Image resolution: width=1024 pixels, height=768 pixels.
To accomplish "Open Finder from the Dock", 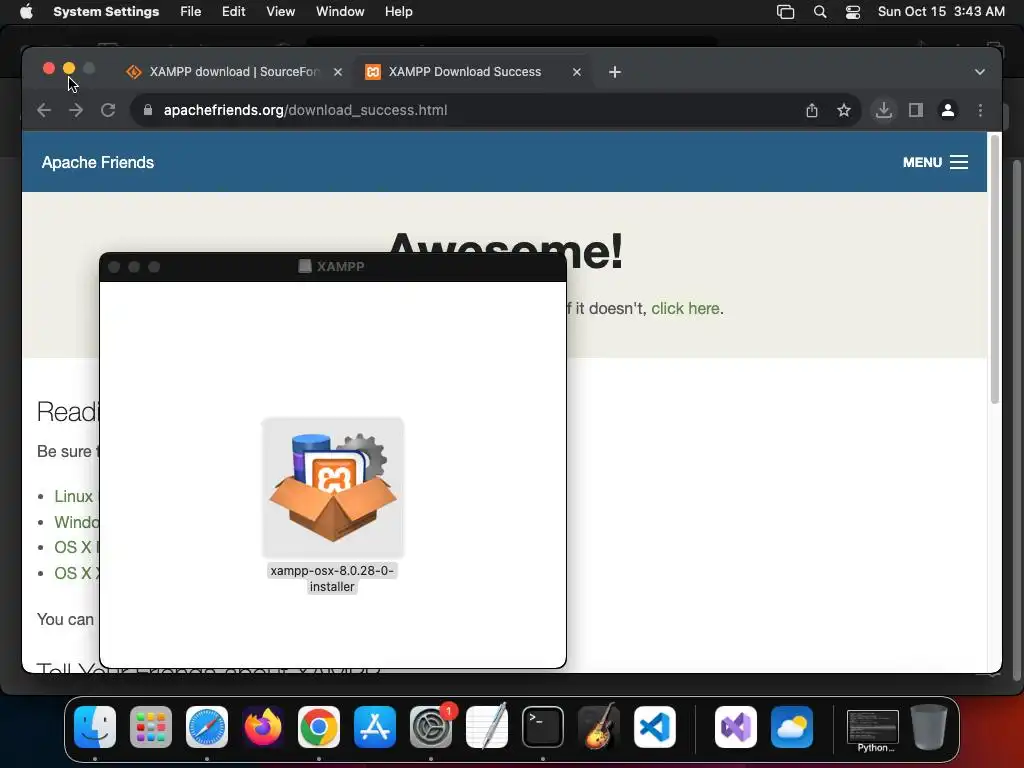I will click(x=95, y=727).
